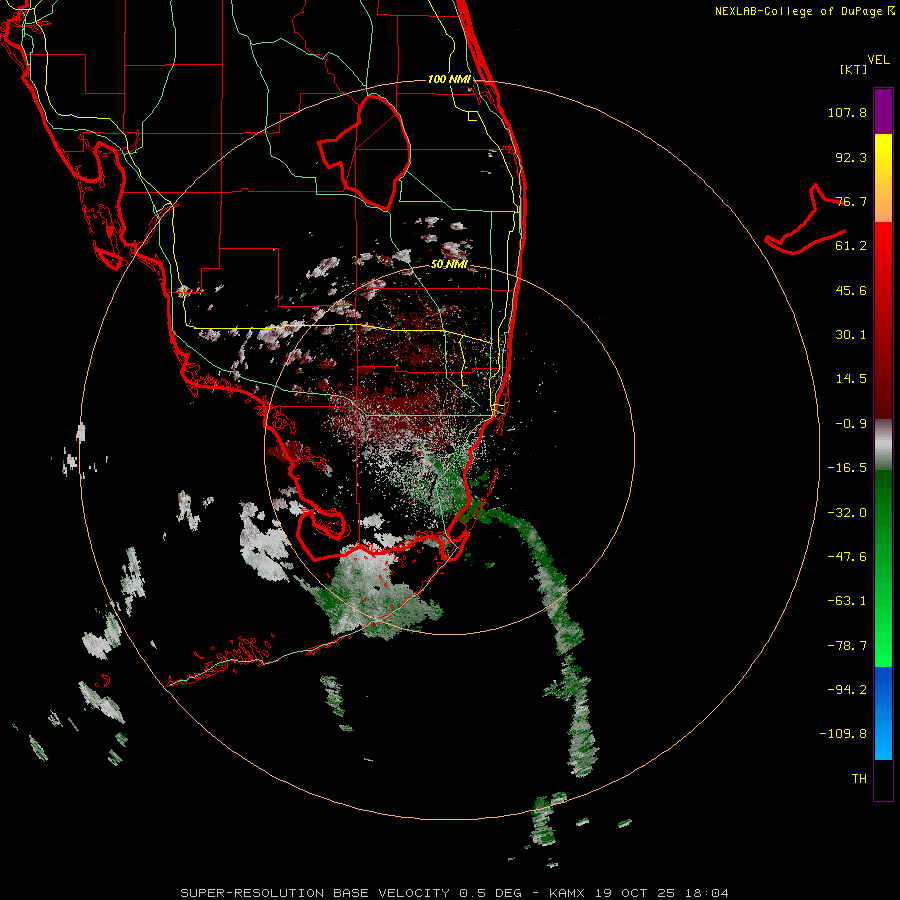This screenshot has width=900, height=900.
Task: Click the -109.8 velocity scale value
Action: [843, 734]
